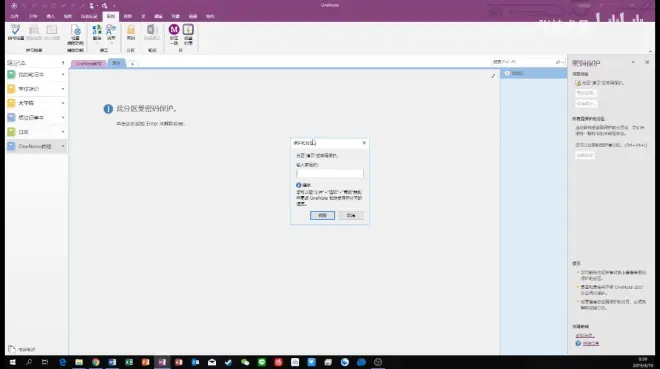Image resolution: width=660 pixels, height=369 pixels.
Task: Focus the password input field in dialog
Action: pyautogui.click(x=330, y=173)
